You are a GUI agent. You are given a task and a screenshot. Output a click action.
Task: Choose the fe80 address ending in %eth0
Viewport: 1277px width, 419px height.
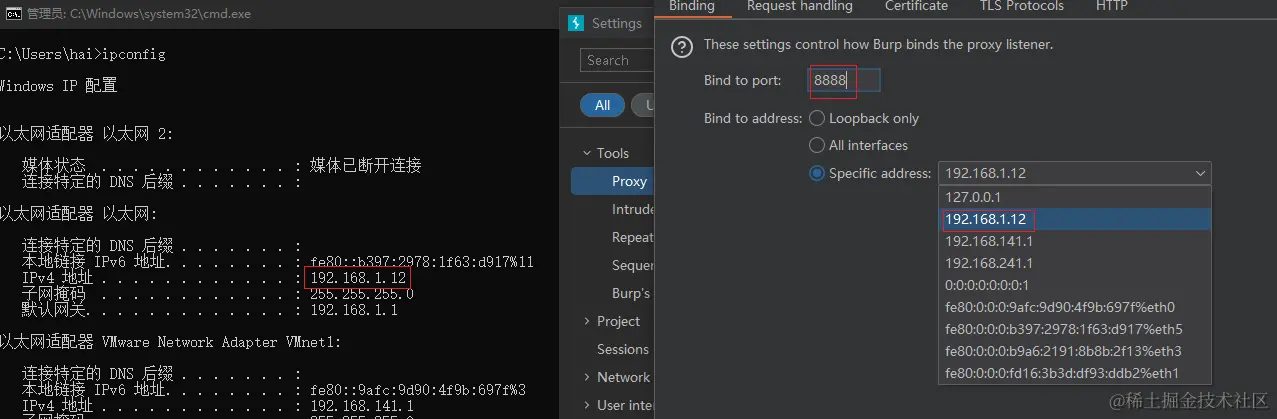1075,307
